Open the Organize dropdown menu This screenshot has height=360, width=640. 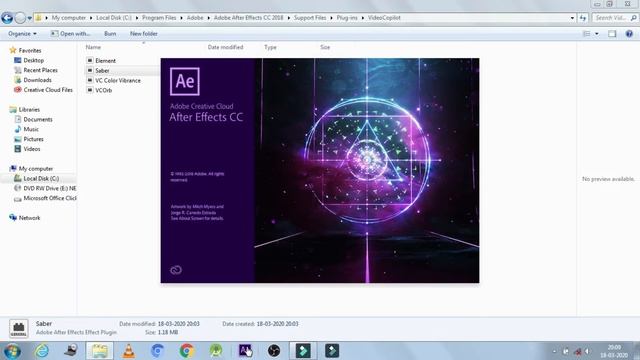(22, 34)
